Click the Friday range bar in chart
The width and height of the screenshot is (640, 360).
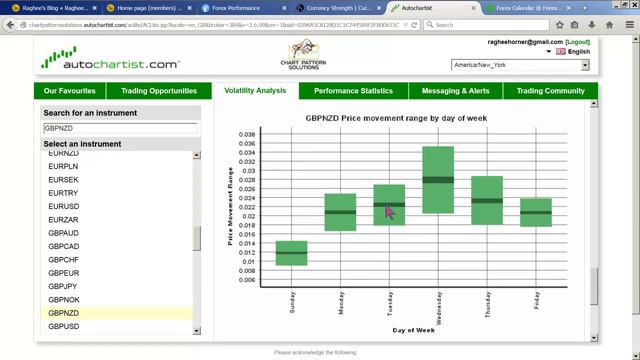[536, 212]
